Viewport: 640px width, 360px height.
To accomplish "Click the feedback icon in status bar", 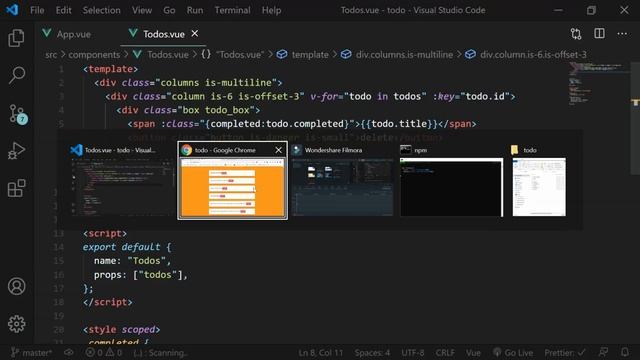I will click(603, 352).
